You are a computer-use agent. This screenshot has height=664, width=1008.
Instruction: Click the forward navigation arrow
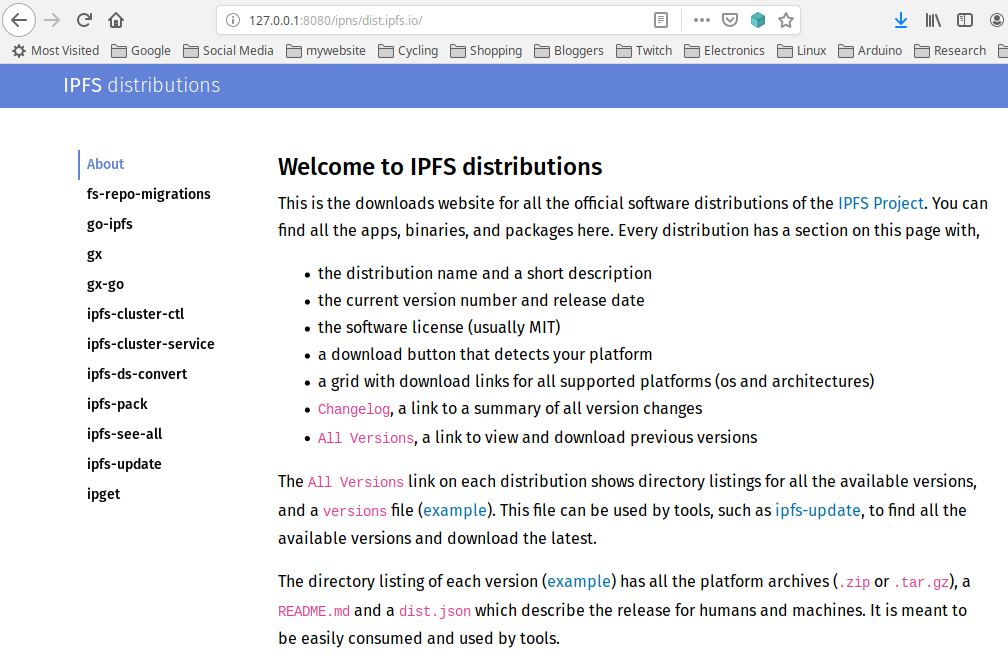tap(52, 20)
